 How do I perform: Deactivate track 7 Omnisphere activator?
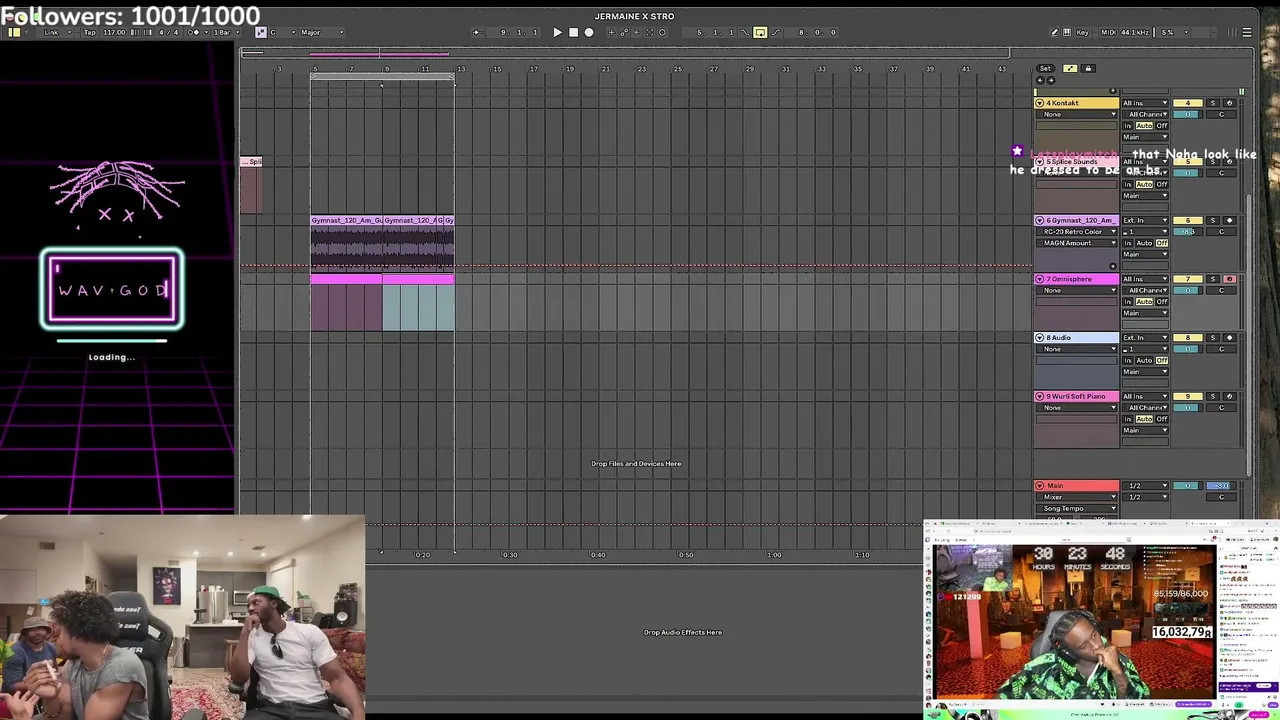[x=1188, y=279]
